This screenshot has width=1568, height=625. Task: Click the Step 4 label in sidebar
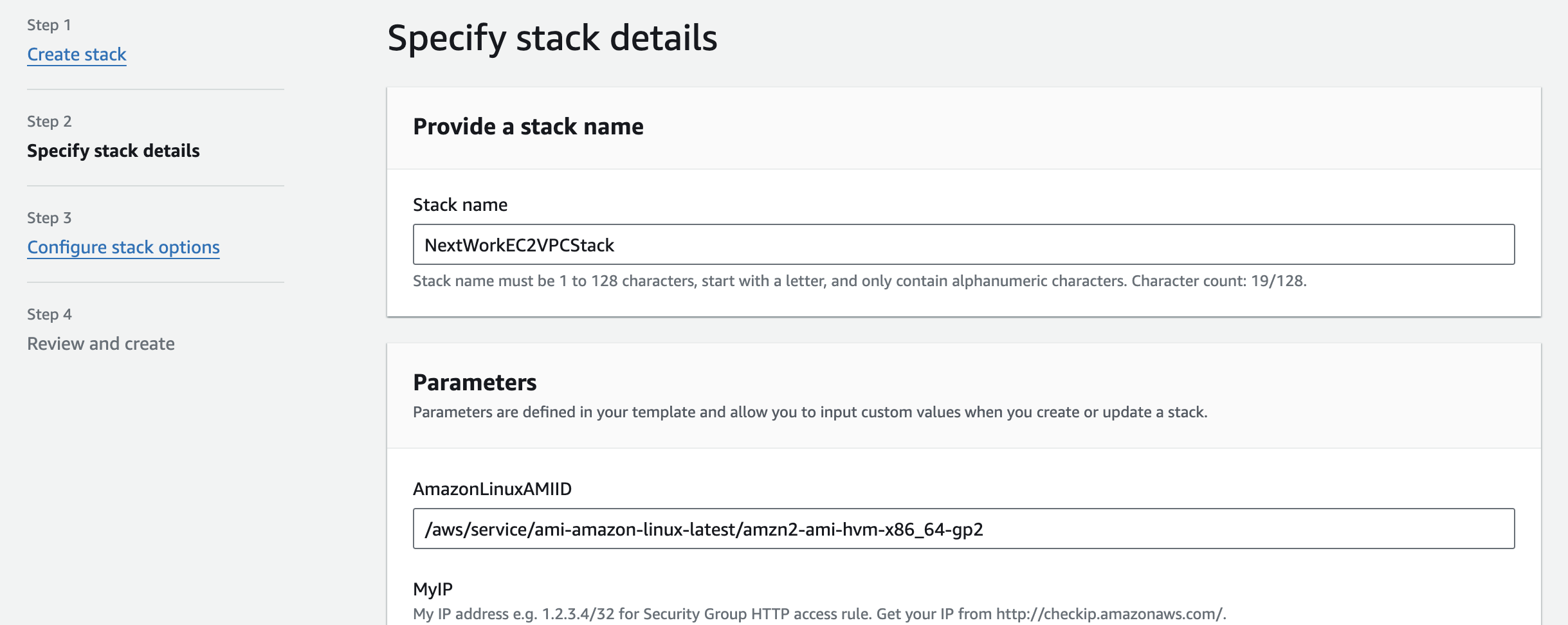49,314
